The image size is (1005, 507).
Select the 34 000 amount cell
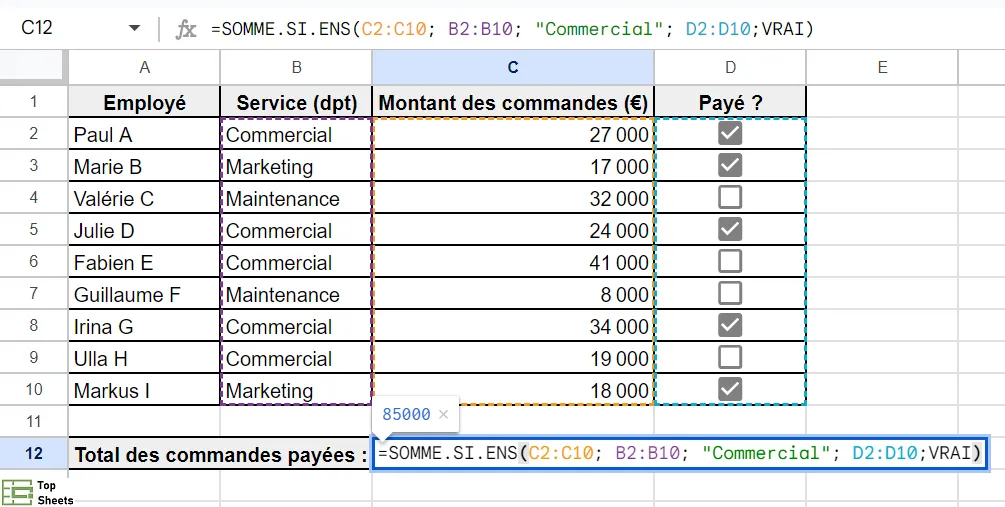coord(513,326)
